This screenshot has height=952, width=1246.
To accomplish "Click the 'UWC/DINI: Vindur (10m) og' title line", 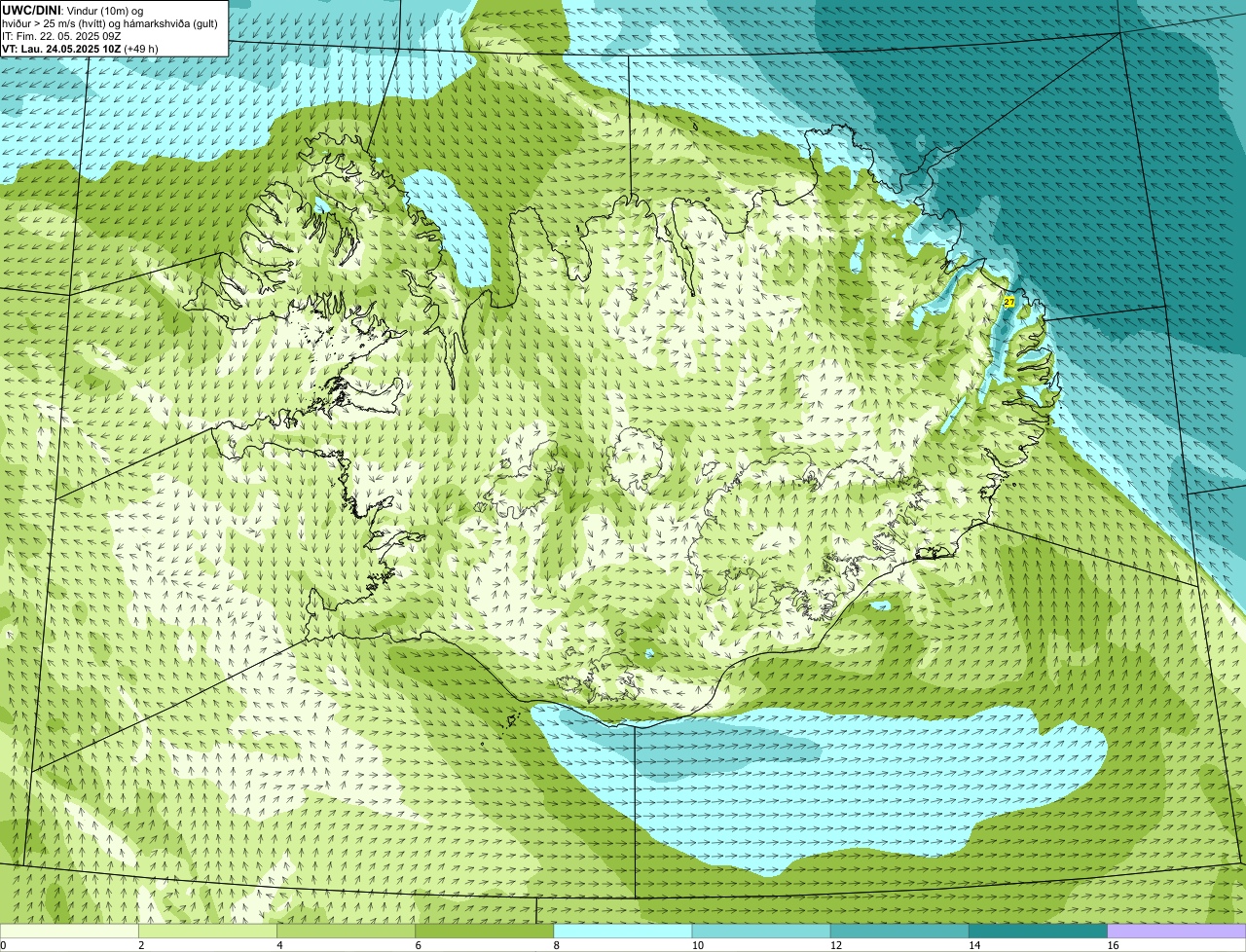I will pos(73,10).
